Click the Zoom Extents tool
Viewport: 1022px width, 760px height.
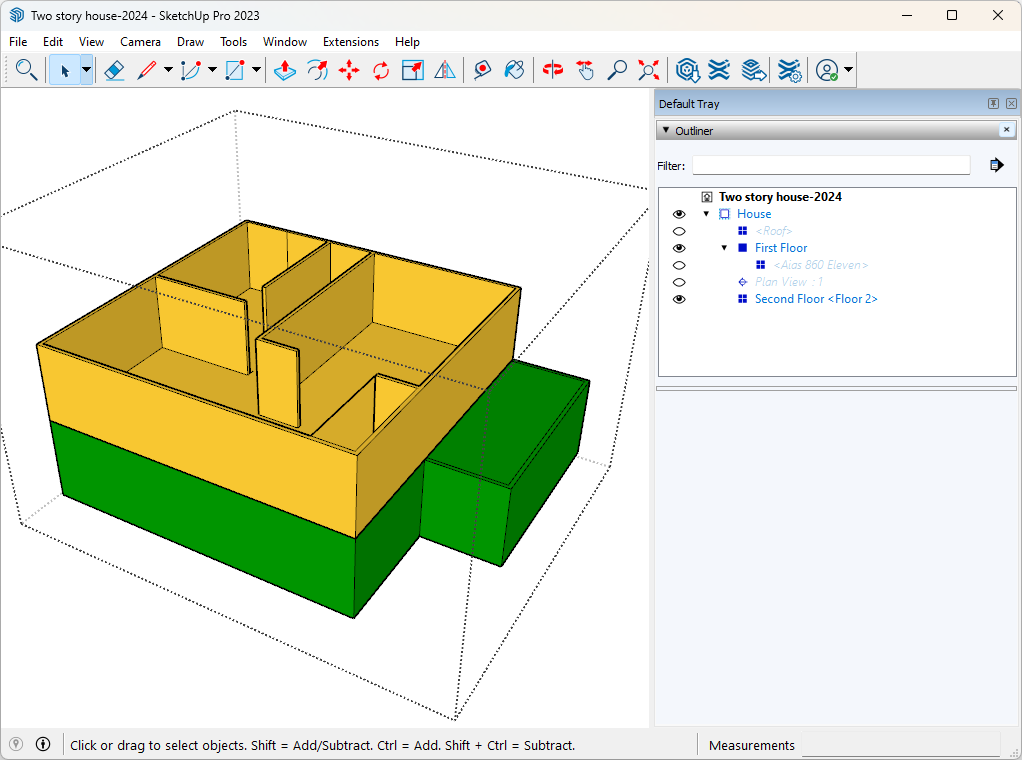tap(650, 70)
